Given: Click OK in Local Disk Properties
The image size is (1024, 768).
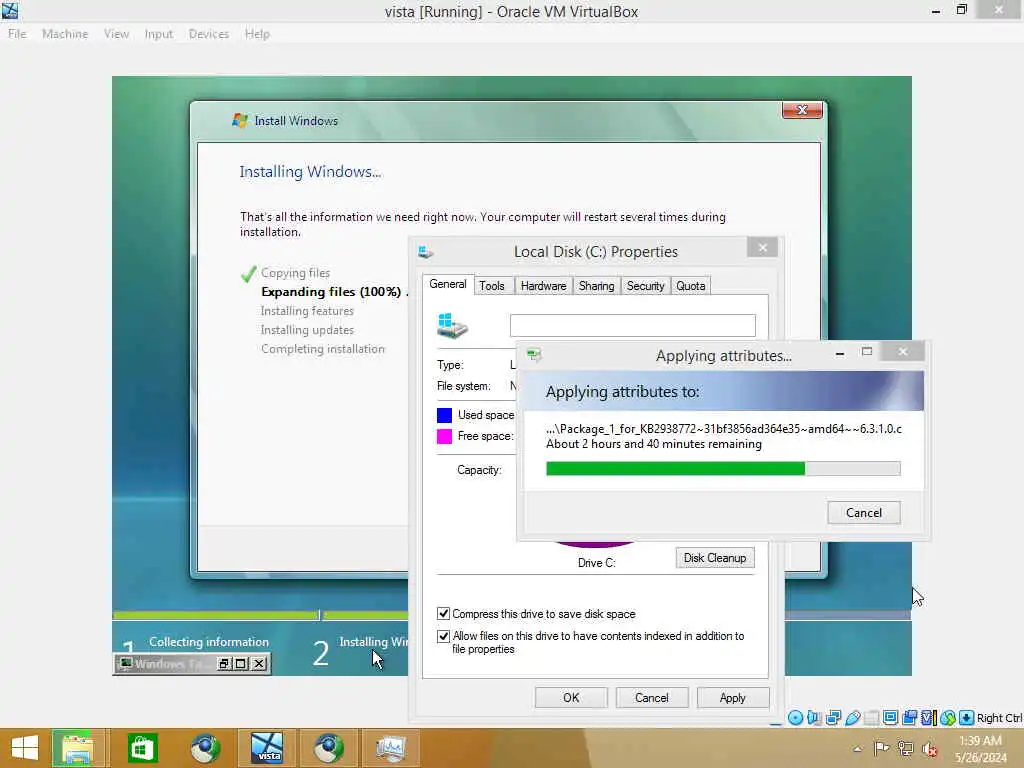Looking at the screenshot, I should tap(571, 697).
